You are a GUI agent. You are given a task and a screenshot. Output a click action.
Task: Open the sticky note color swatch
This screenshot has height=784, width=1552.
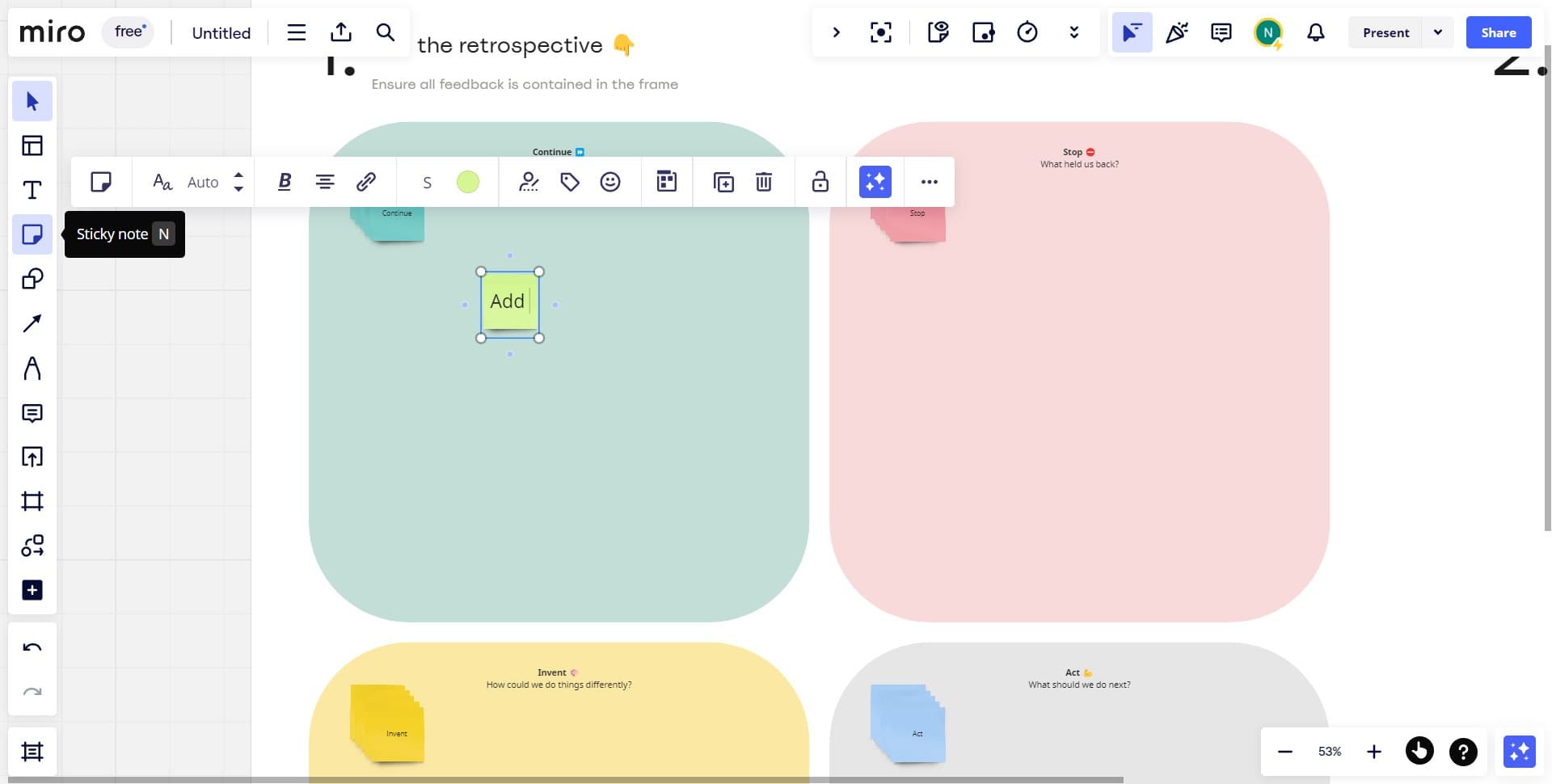coord(468,182)
